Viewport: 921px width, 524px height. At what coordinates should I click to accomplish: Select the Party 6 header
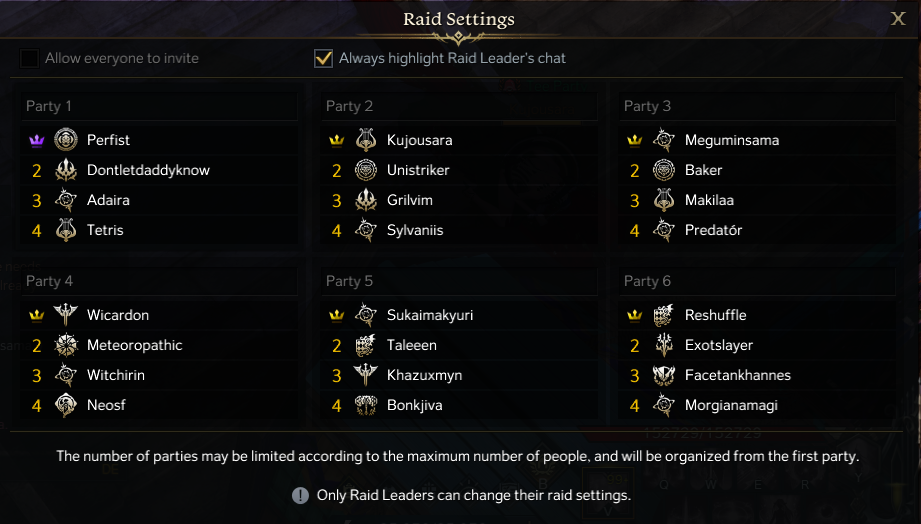tap(647, 281)
